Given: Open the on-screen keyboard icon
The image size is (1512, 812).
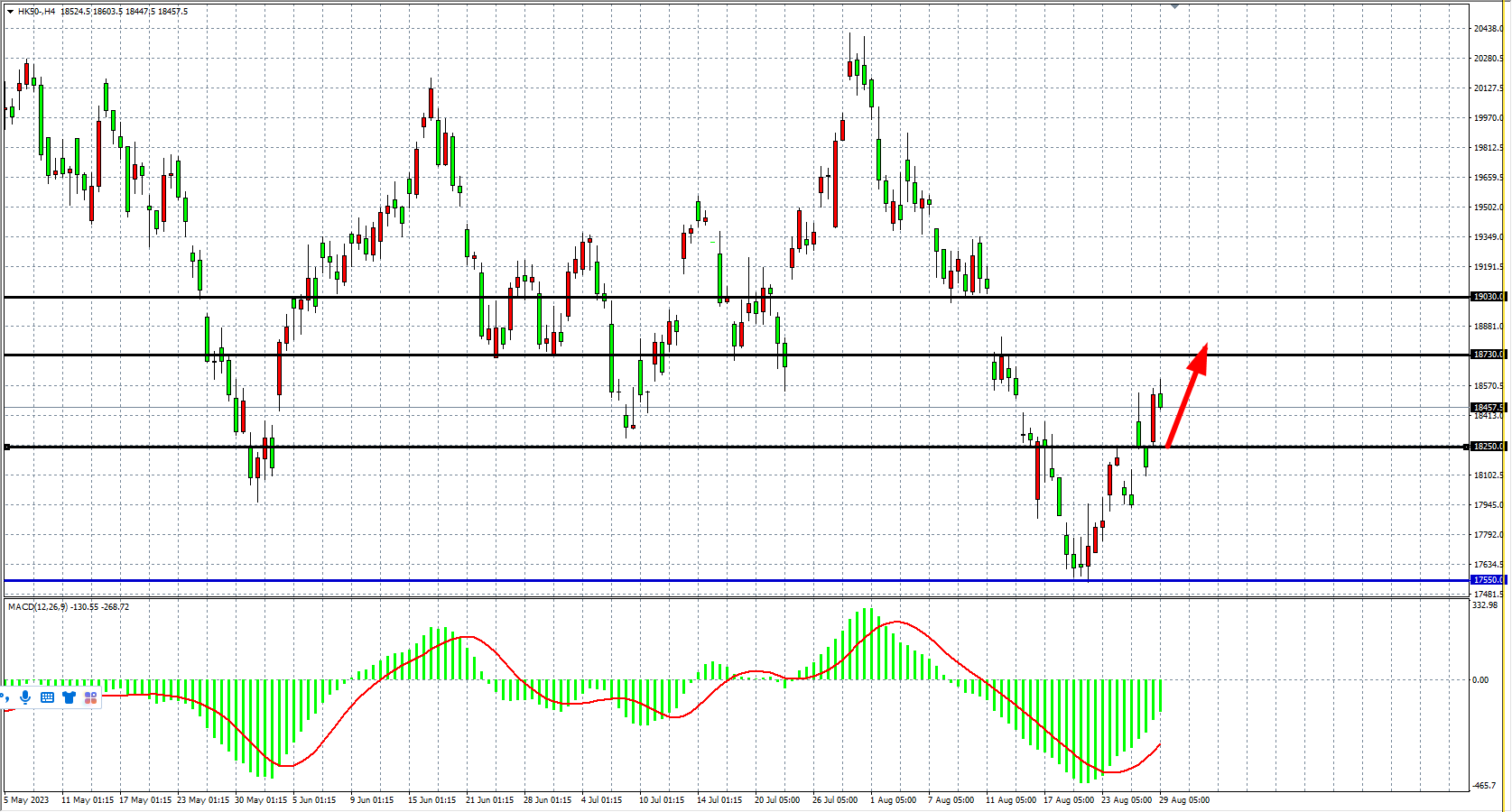Looking at the screenshot, I should [x=47, y=697].
